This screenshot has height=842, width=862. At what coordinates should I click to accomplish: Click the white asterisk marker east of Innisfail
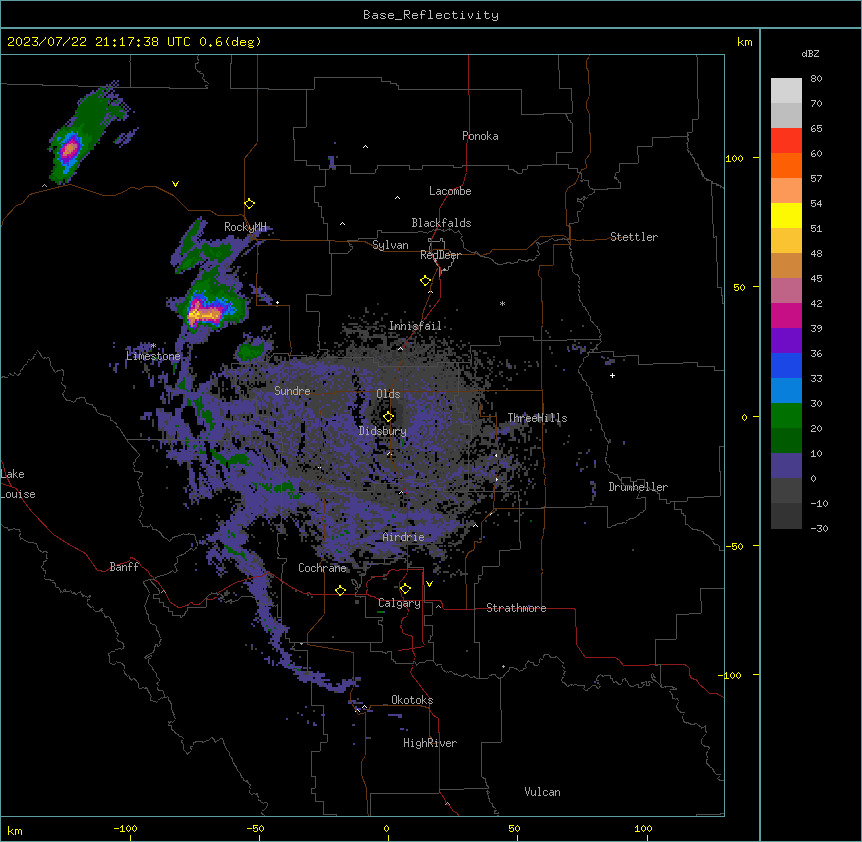(502, 303)
